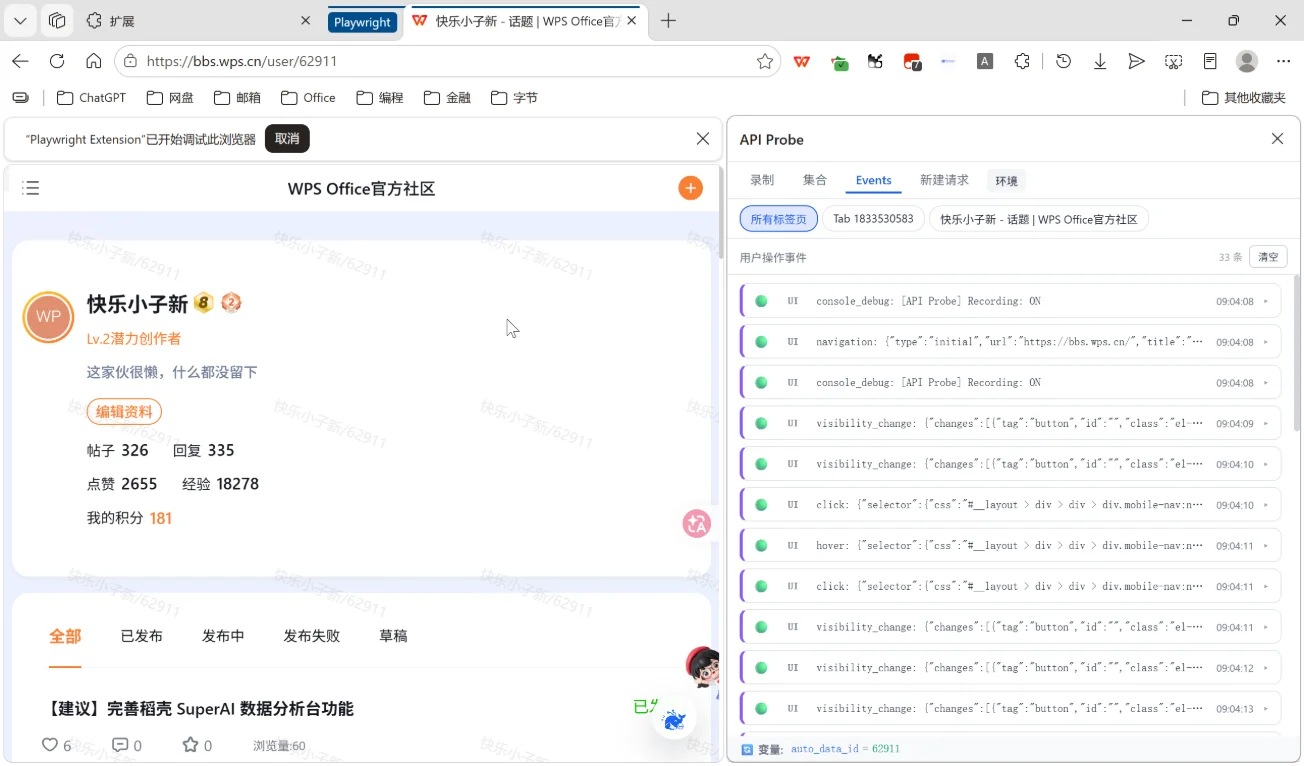
Task: Open the 环境 button in API Probe
Action: [x=1006, y=181]
